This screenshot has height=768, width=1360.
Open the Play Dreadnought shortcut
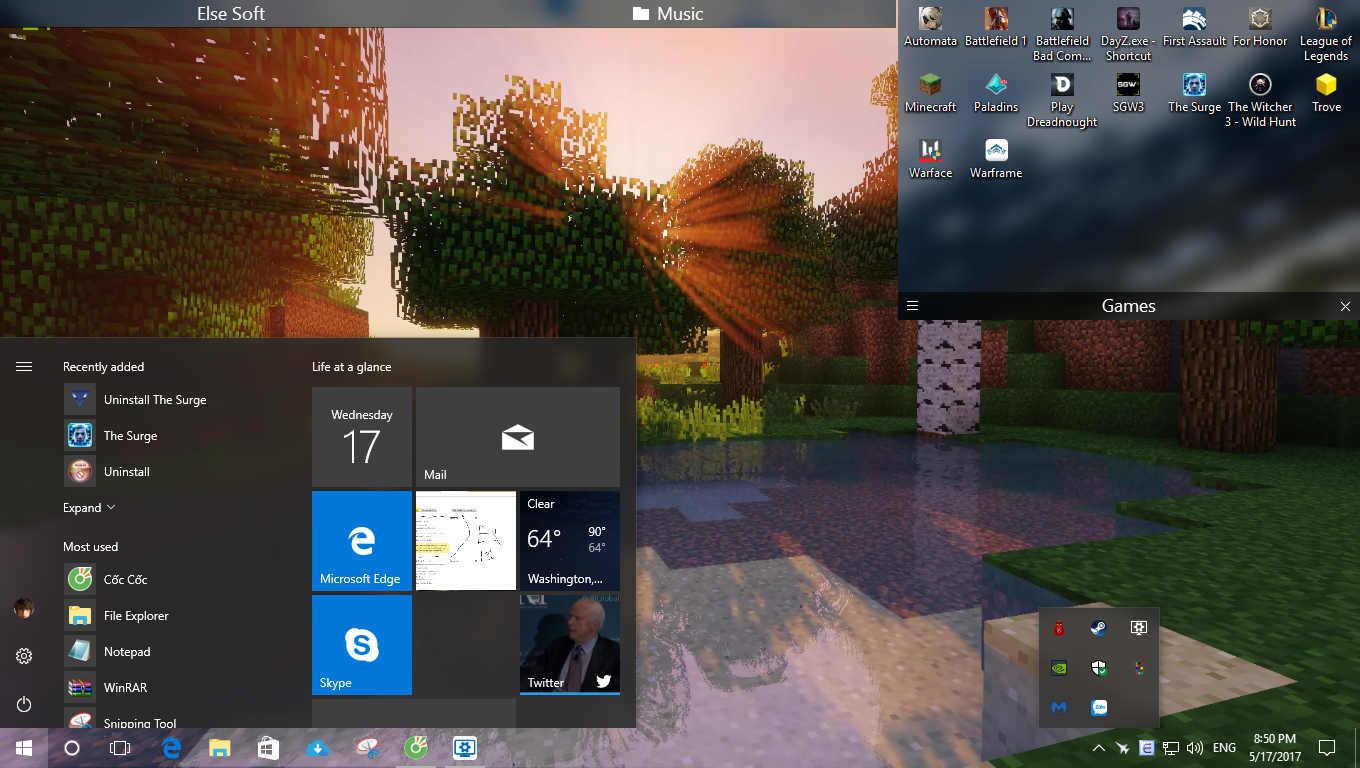1062,100
